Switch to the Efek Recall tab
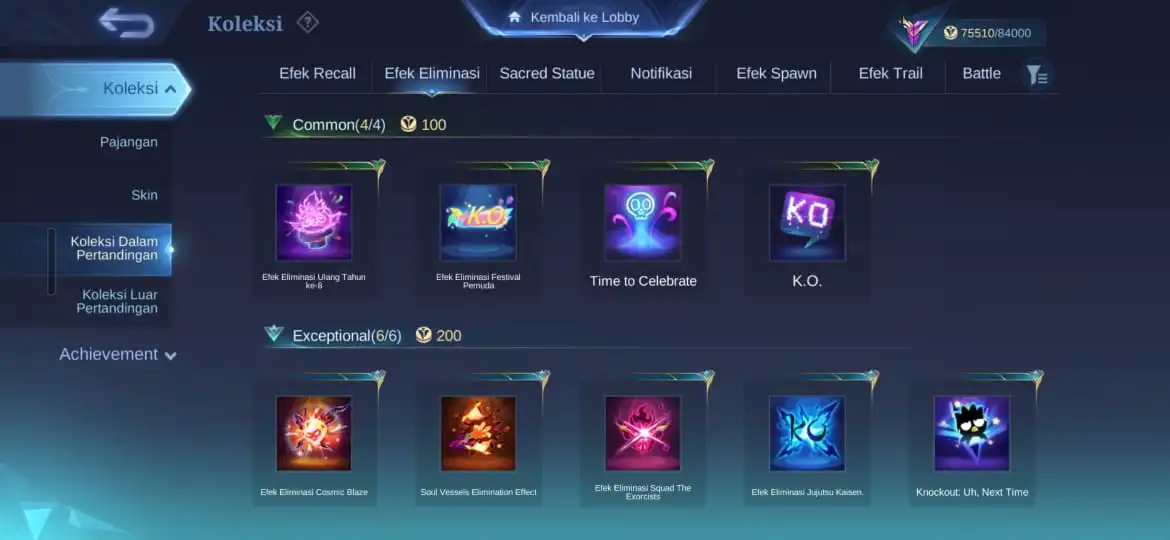 click(317, 73)
